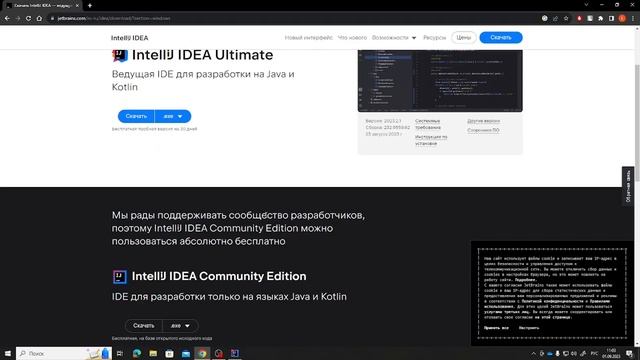640x360 pixels.
Task: Open Task View on the taskbar
Action: coord(120,353)
